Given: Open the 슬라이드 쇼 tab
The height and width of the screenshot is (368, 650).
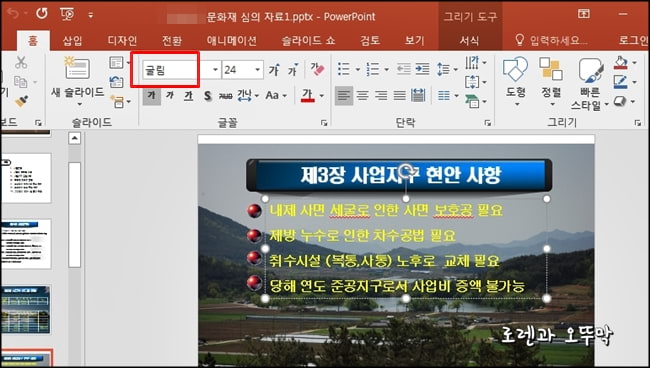Looking at the screenshot, I should pos(308,41).
